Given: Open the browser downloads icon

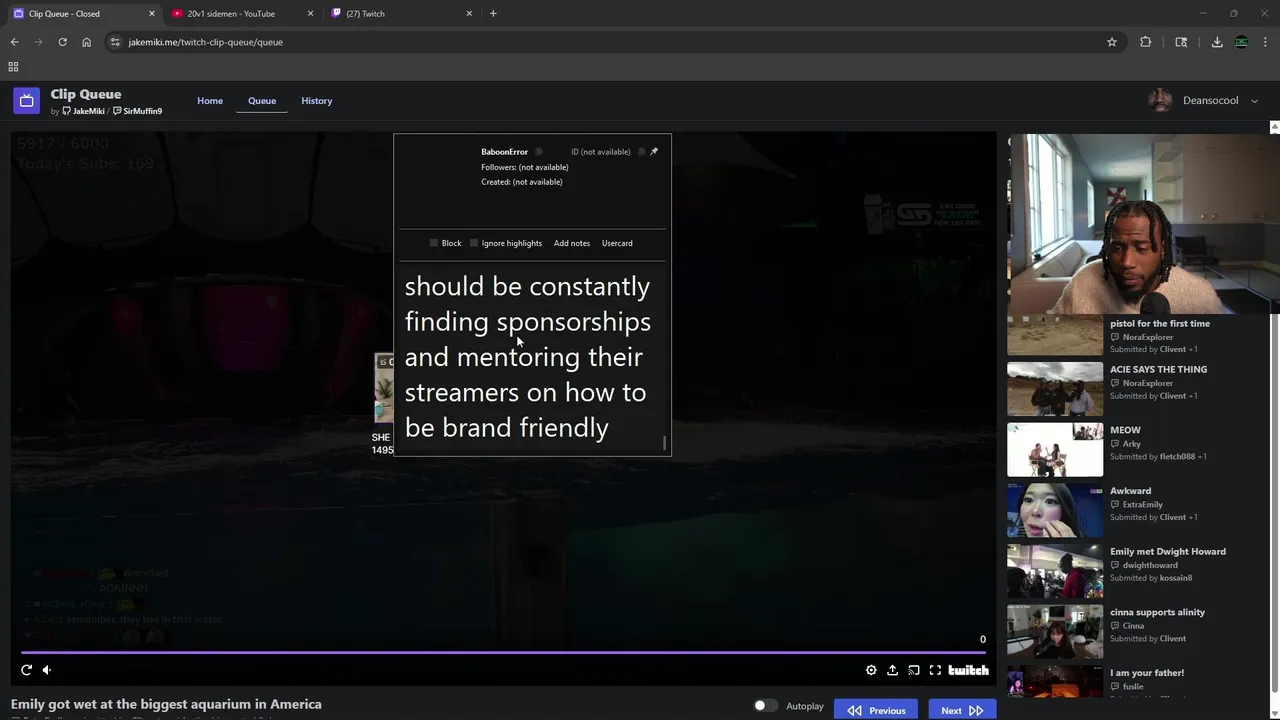Looking at the screenshot, I should coord(1217,42).
